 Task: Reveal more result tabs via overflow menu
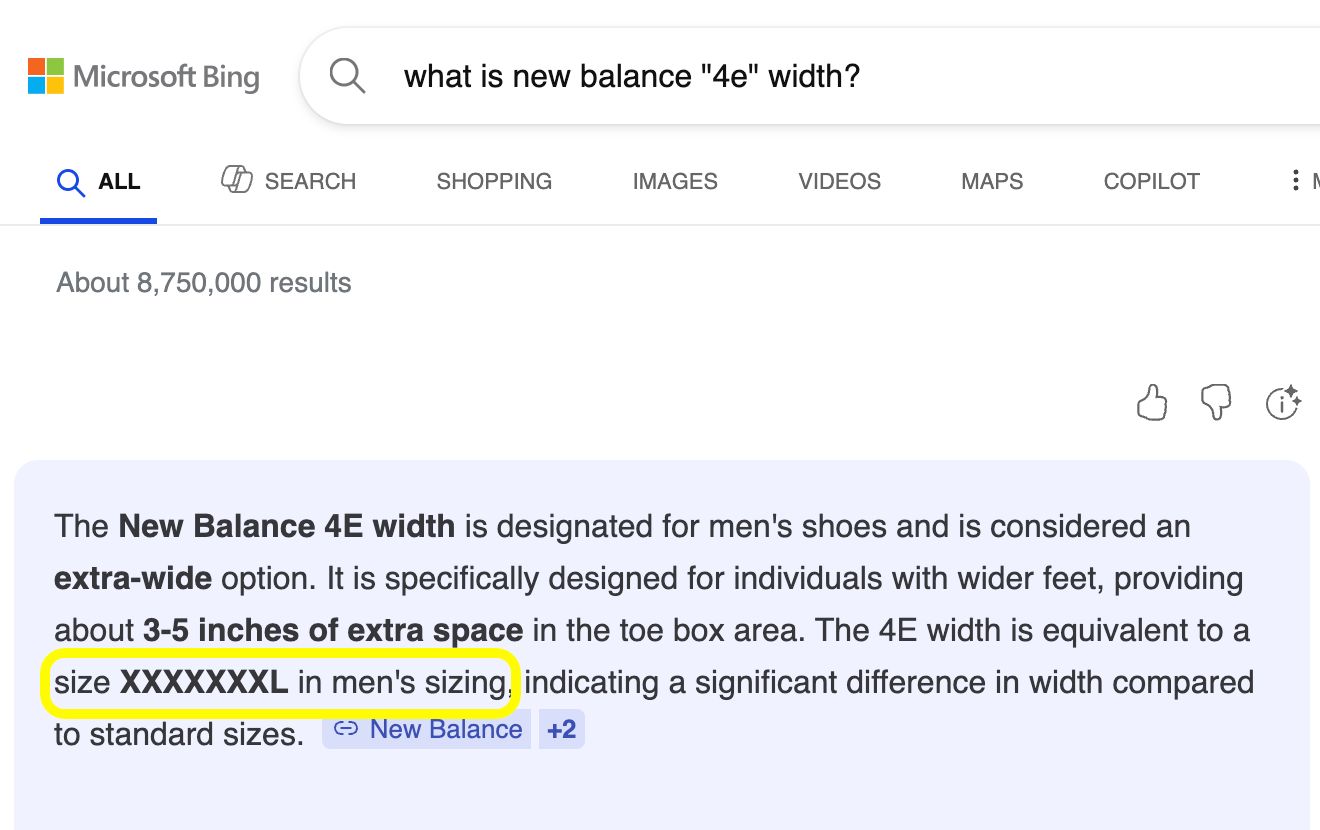pyautogui.click(x=1297, y=180)
